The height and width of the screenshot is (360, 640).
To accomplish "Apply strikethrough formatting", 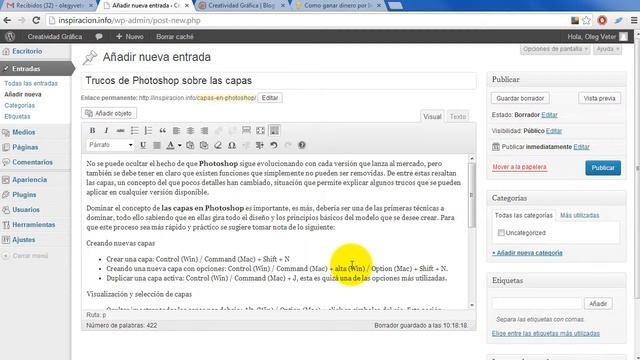I will point(120,131).
